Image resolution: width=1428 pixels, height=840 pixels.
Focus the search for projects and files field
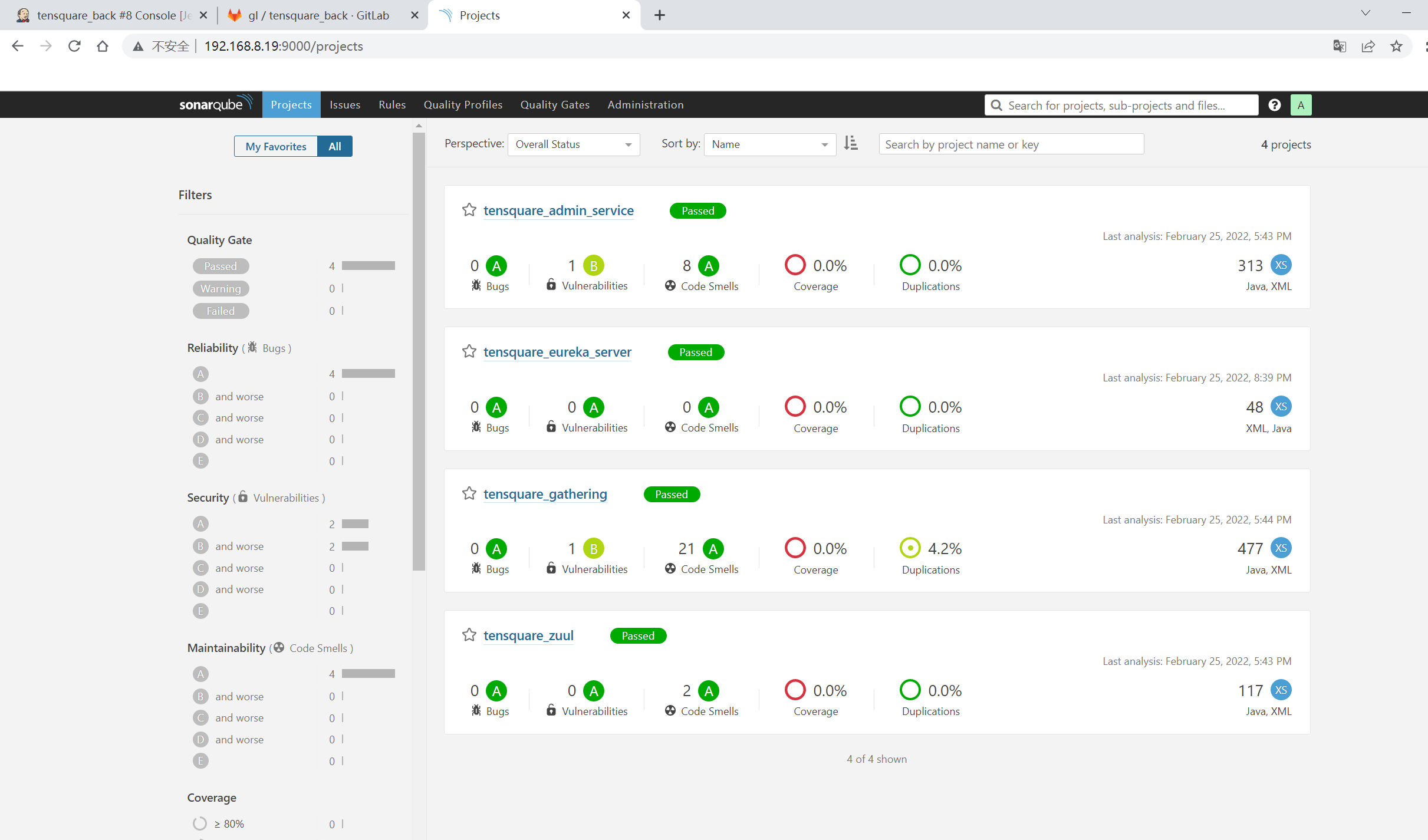1121,105
